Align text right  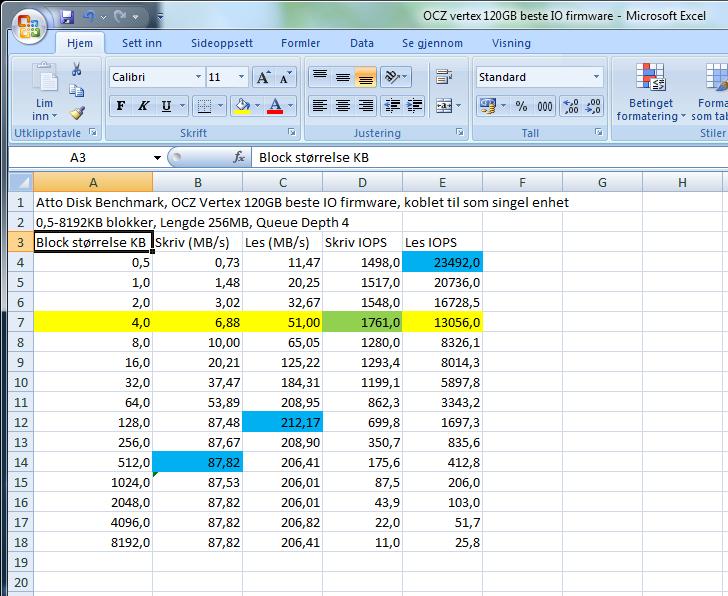[365, 106]
